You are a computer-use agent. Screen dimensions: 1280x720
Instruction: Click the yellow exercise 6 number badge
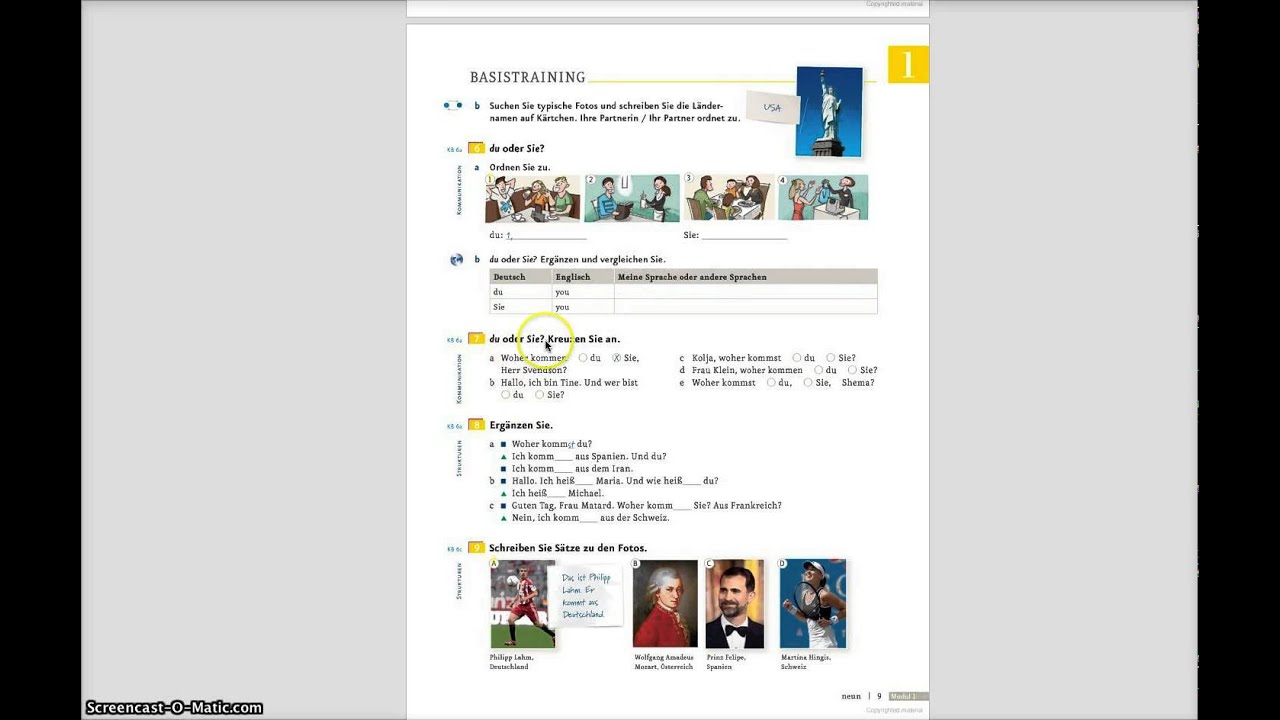pyautogui.click(x=476, y=148)
